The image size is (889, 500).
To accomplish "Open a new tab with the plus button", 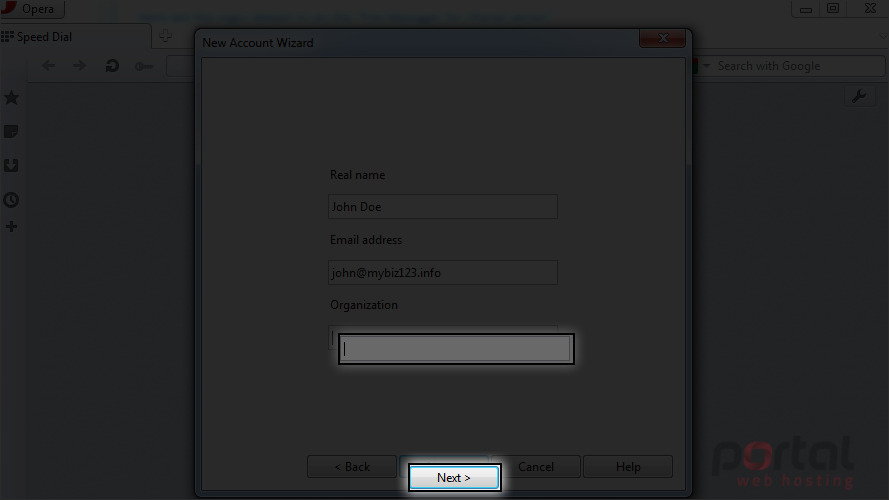I will point(166,36).
